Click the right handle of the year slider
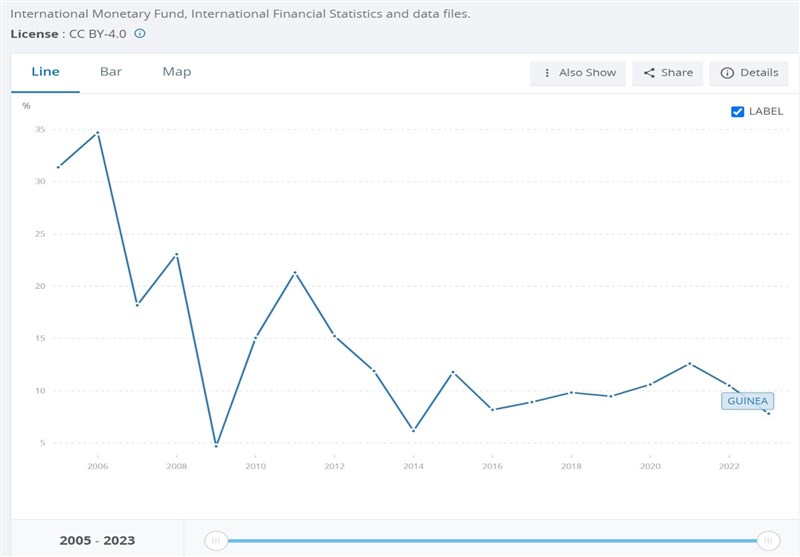 [x=768, y=541]
